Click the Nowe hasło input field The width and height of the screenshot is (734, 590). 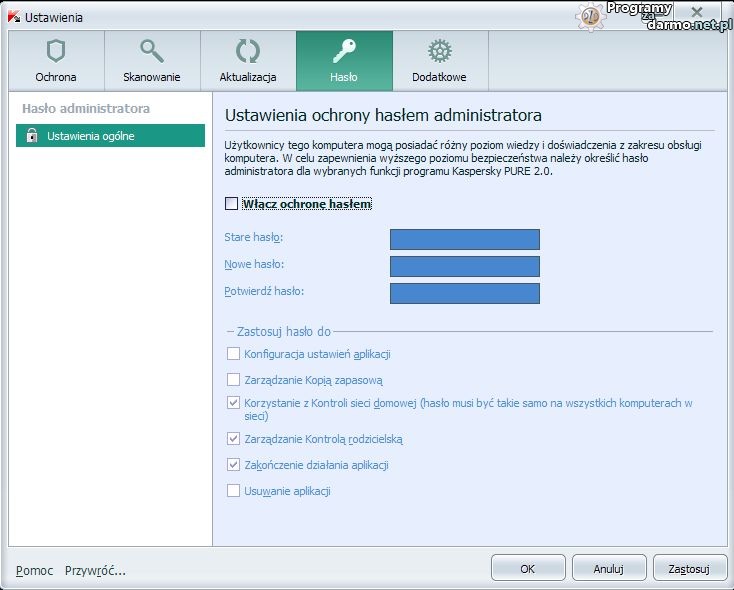[x=465, y=266]
